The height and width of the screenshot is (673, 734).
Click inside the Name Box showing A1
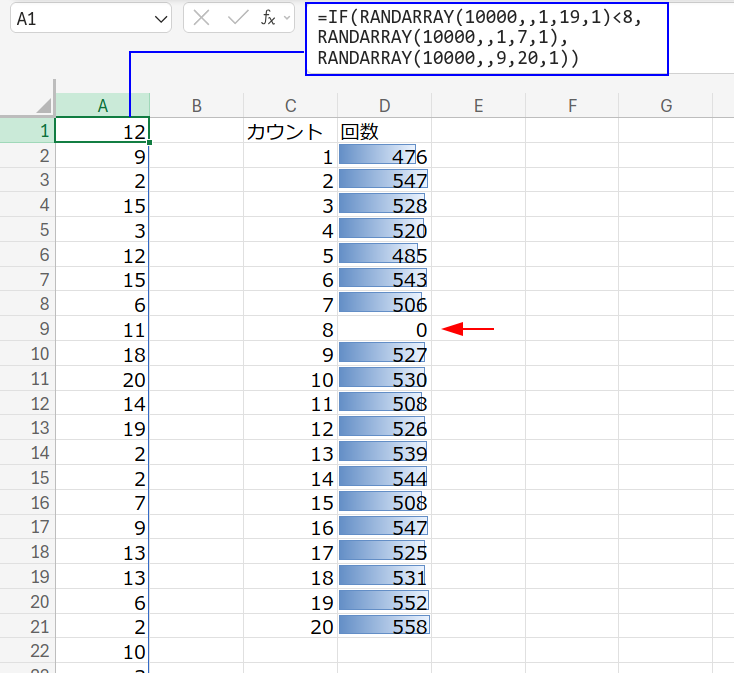tap(78, 19)
